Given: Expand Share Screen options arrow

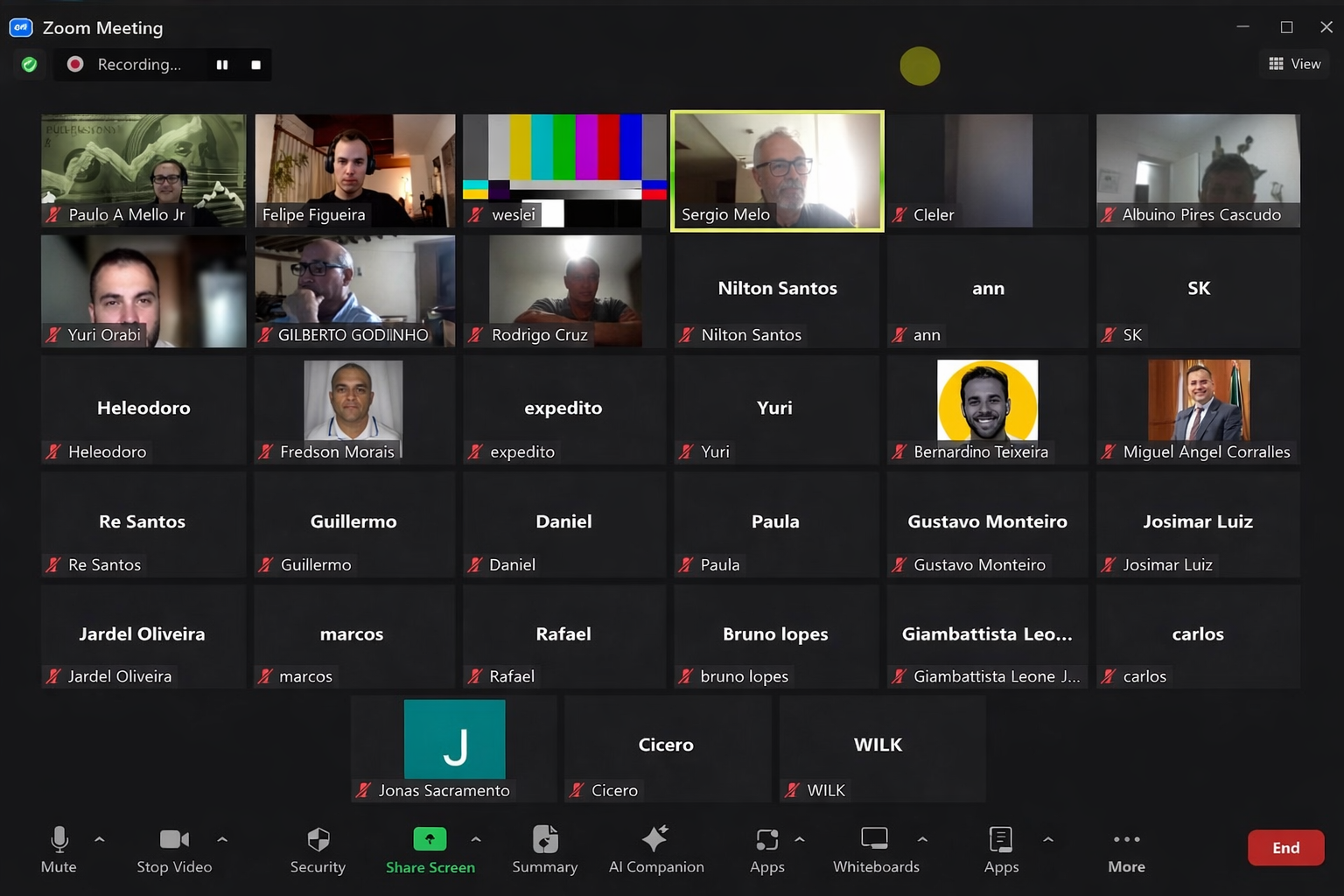Looking at the screenshot, I should (x=476, y=839).
